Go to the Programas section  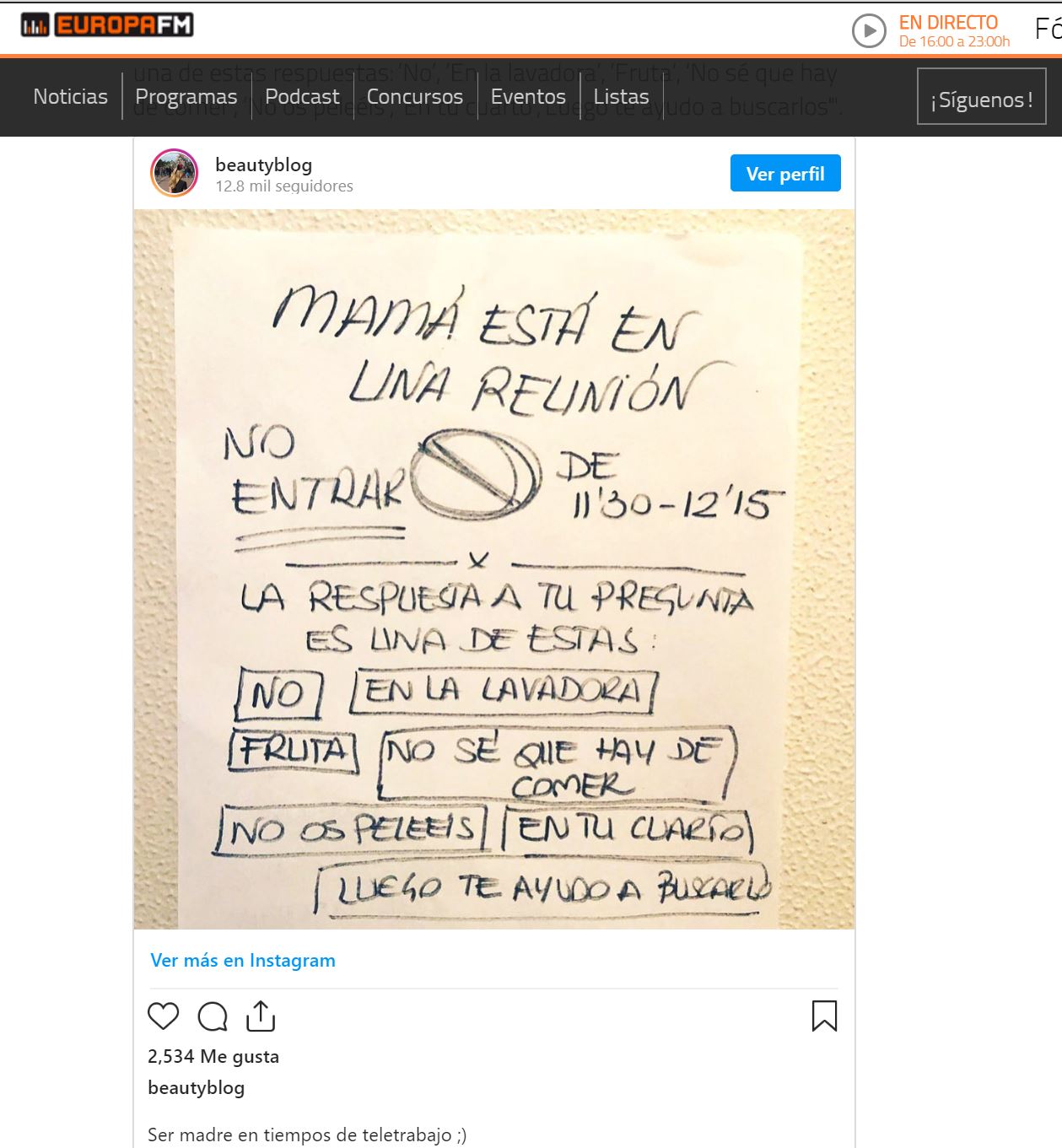click(x=186, y=97)
